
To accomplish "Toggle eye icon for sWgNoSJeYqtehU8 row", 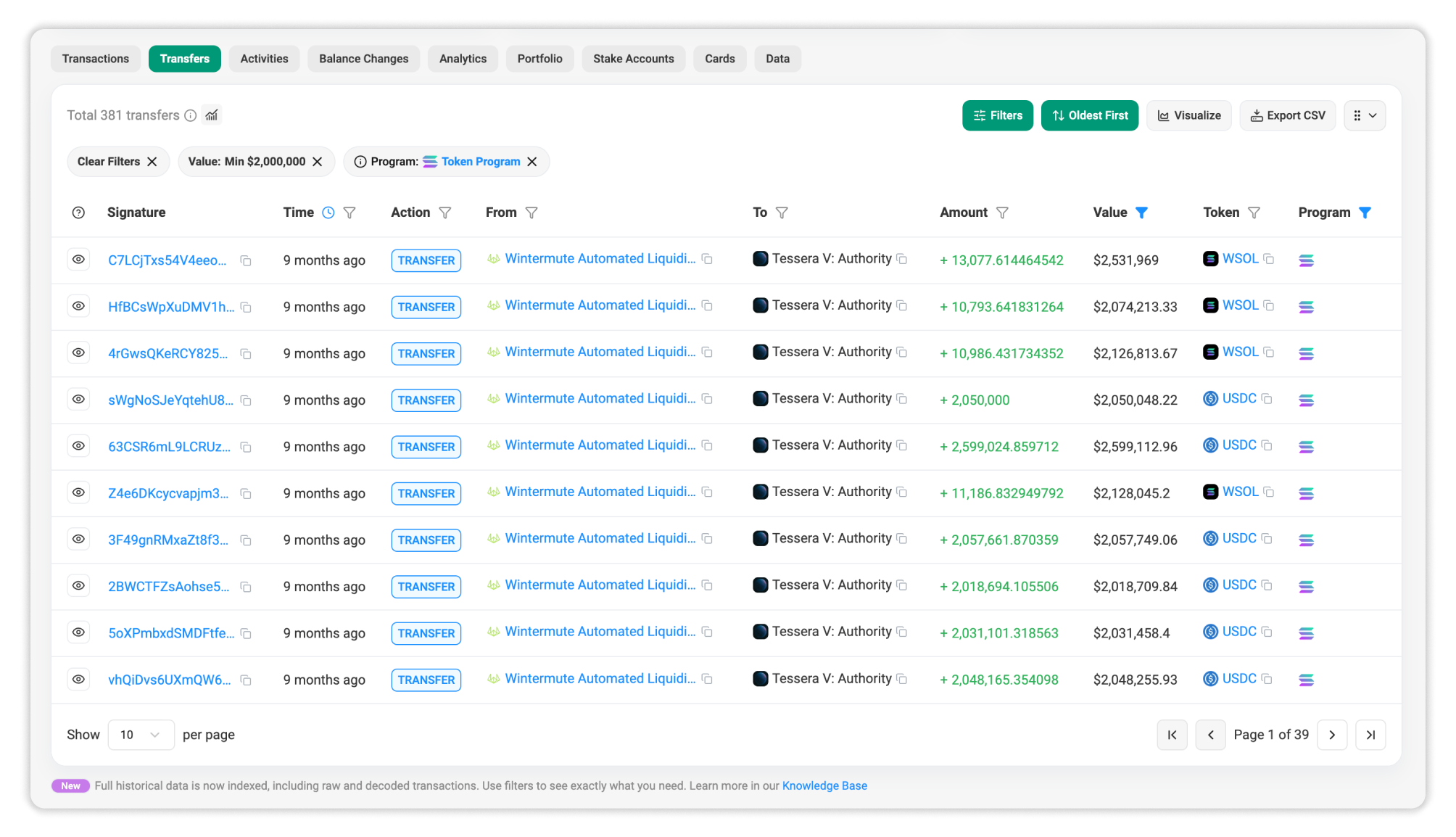I will click(x=78, y=400).
